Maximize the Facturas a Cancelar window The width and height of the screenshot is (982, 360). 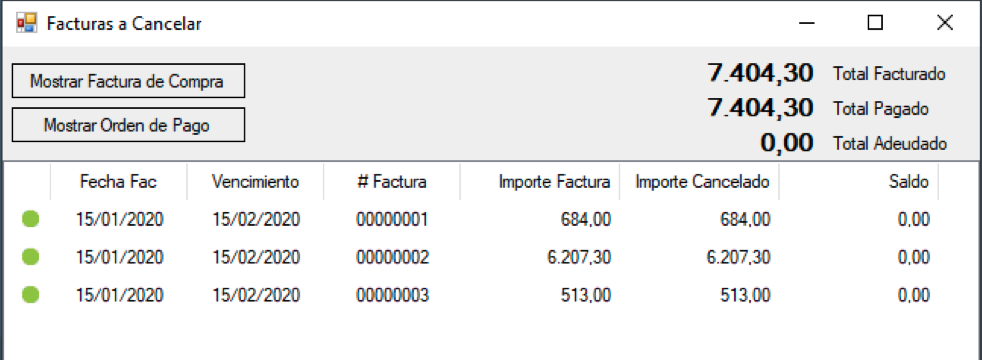[875, 23]
